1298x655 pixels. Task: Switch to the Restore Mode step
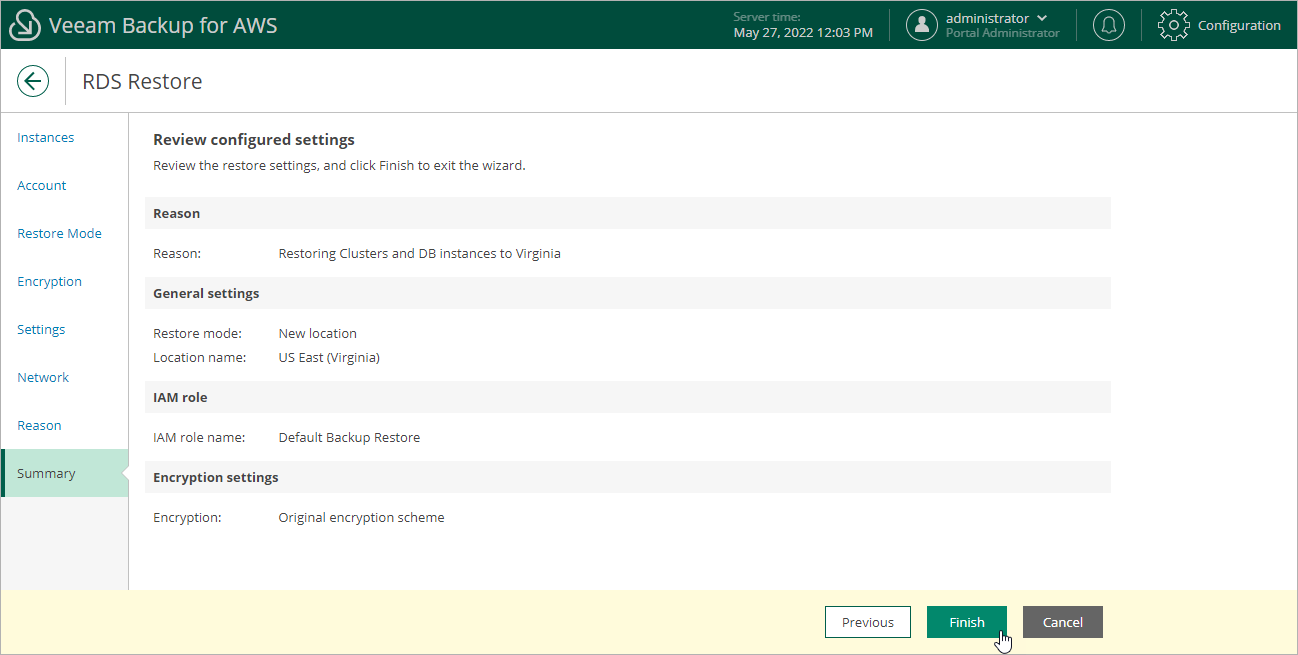59,234
